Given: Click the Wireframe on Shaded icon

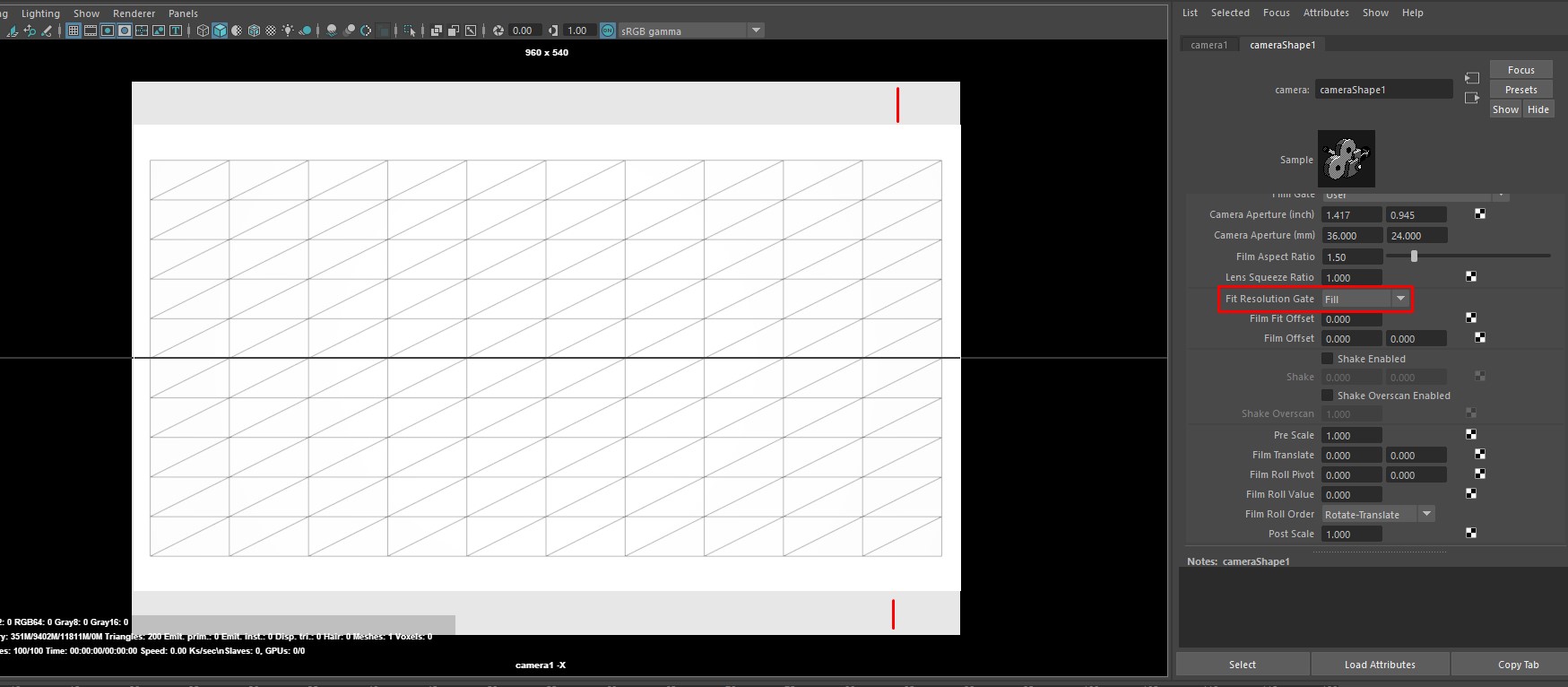Looking at the screenshot, I should [254, 30].
